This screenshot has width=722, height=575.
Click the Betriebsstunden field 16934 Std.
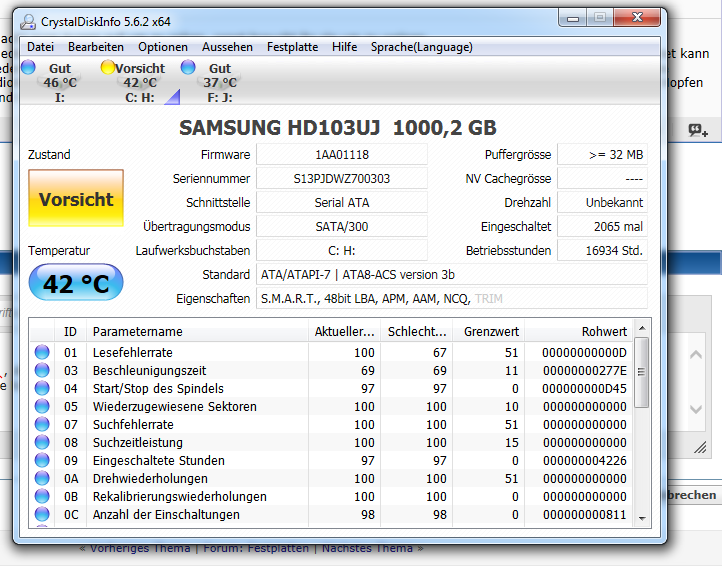click(x=602, y=250)
